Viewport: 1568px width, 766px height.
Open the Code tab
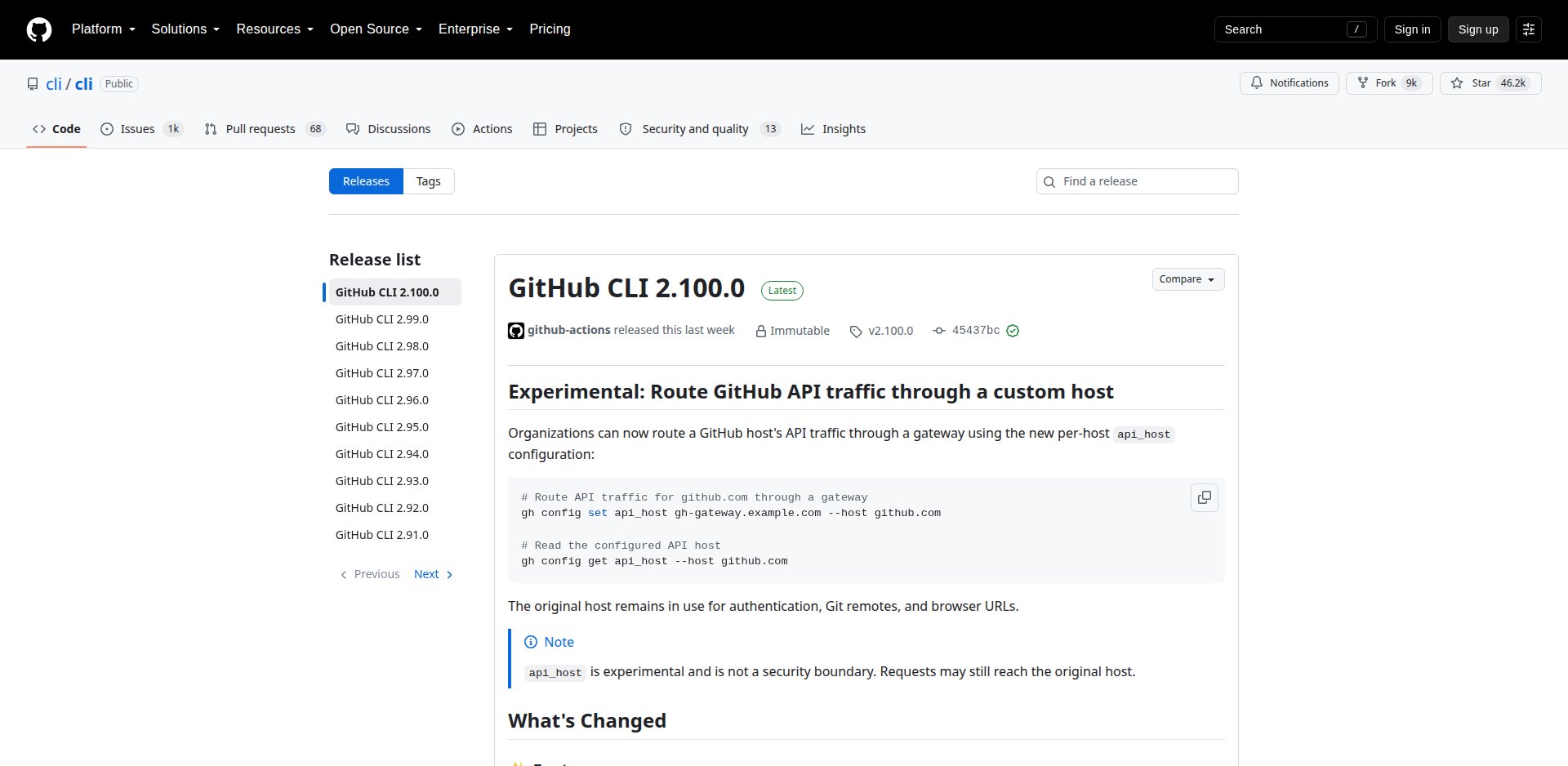click(56, 129)
